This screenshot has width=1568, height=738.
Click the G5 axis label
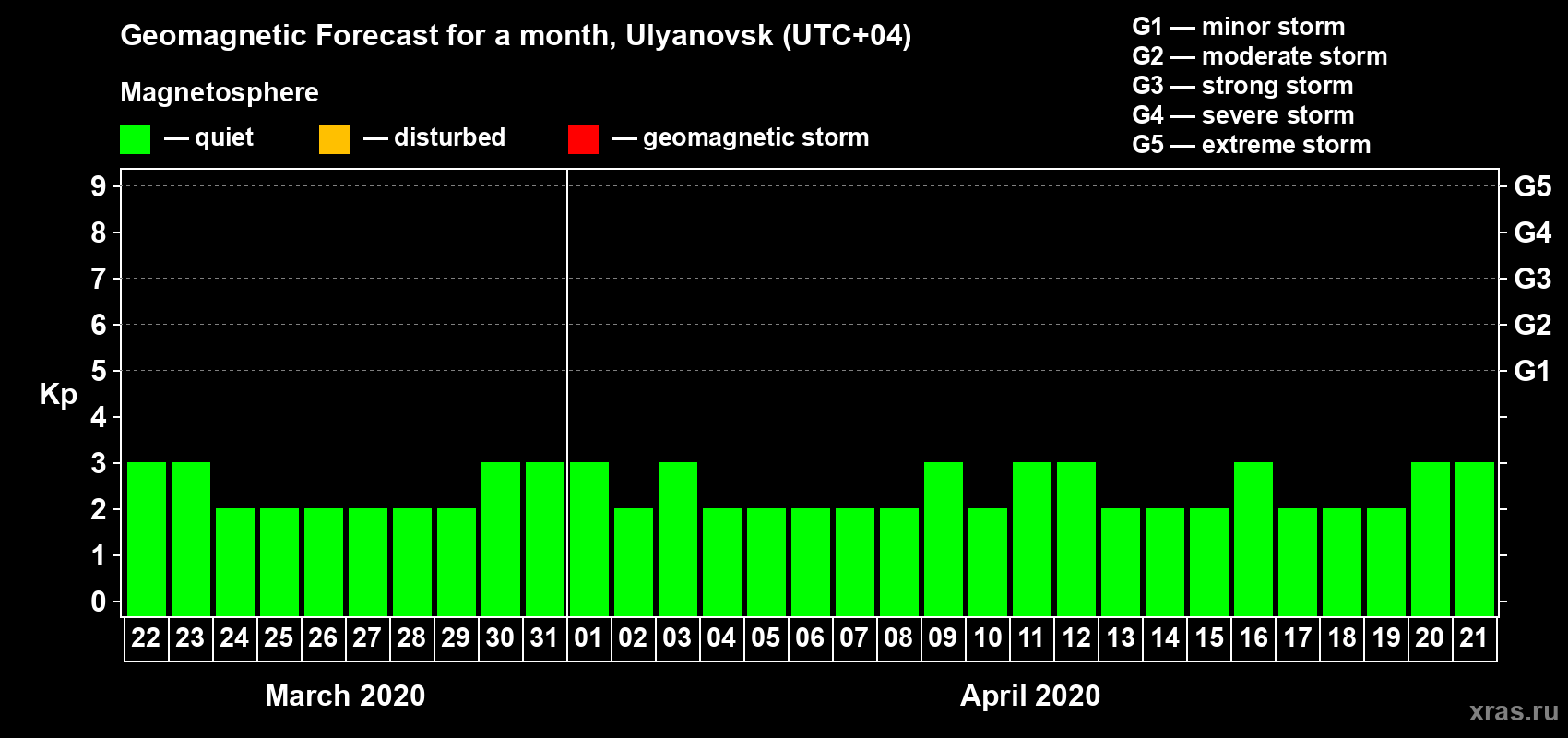tap(1533, 186)
